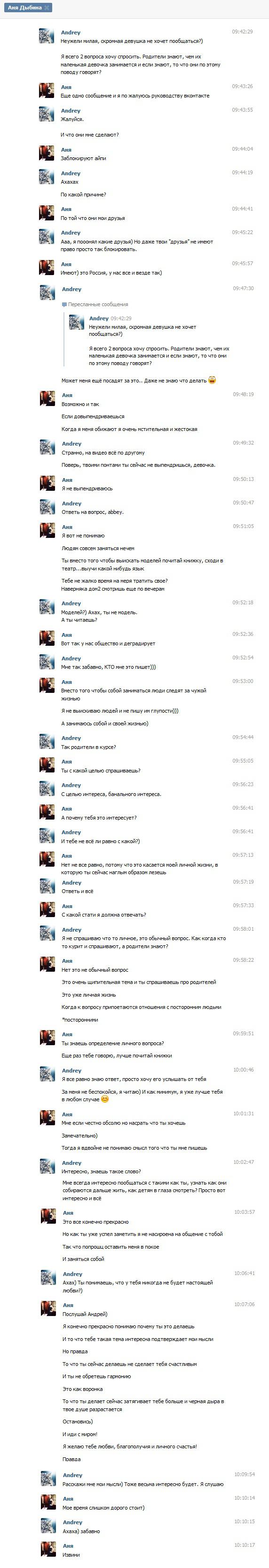269x1568 pixels.
Task: Click the 09:47:30 timestamp of forwarded message
Action: (243, 289)
